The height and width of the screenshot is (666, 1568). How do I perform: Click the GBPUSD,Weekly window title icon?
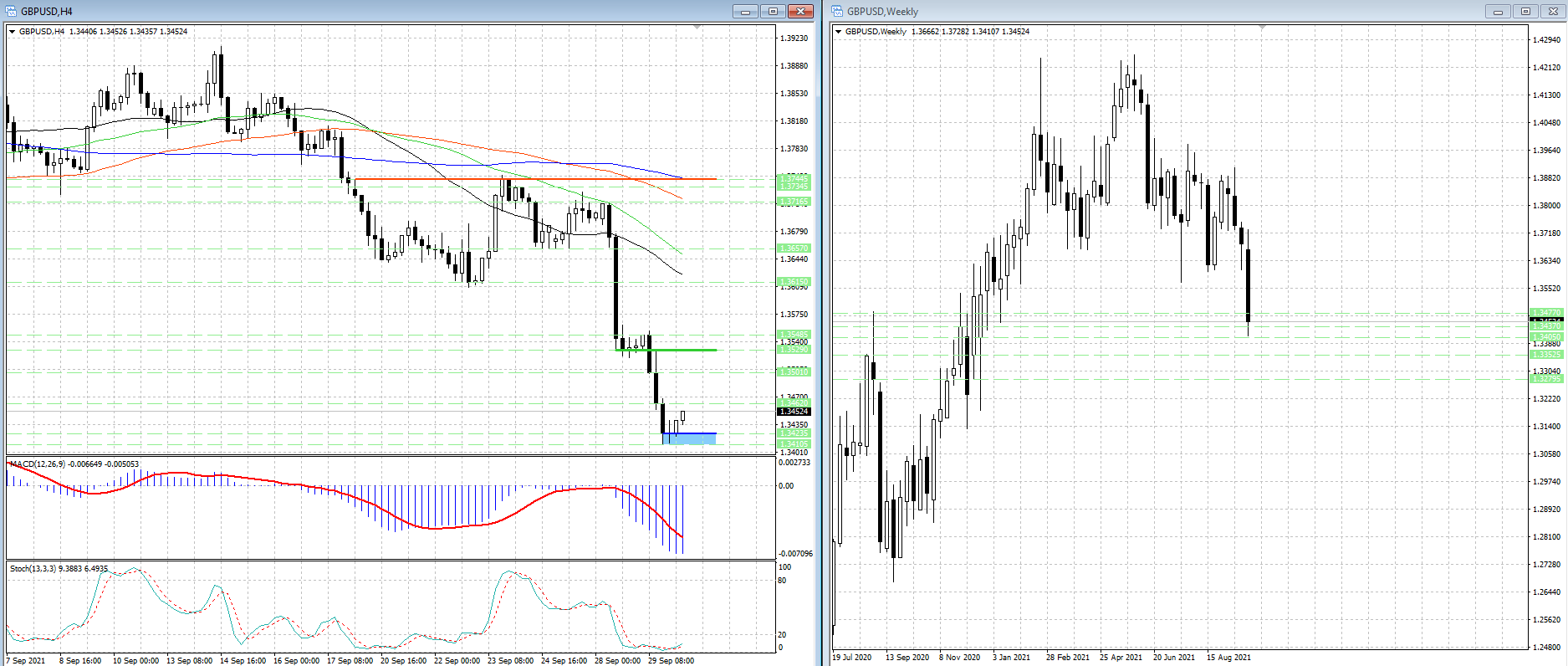click(837, 11)
